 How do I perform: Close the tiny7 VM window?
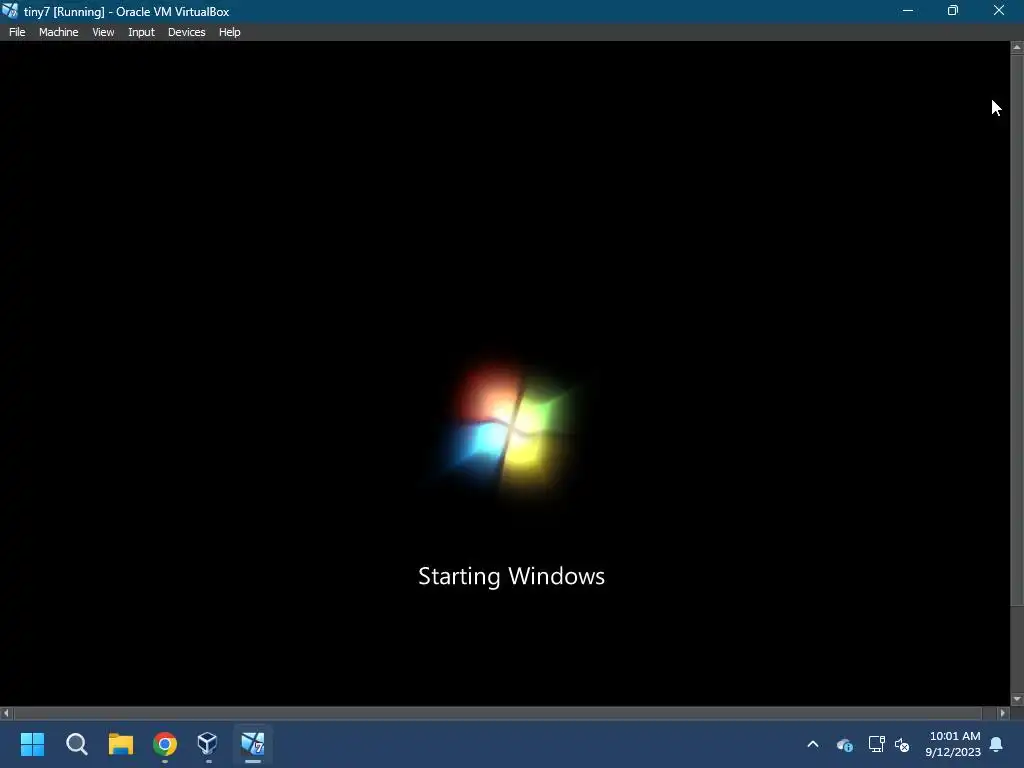(x=999, y=11)
